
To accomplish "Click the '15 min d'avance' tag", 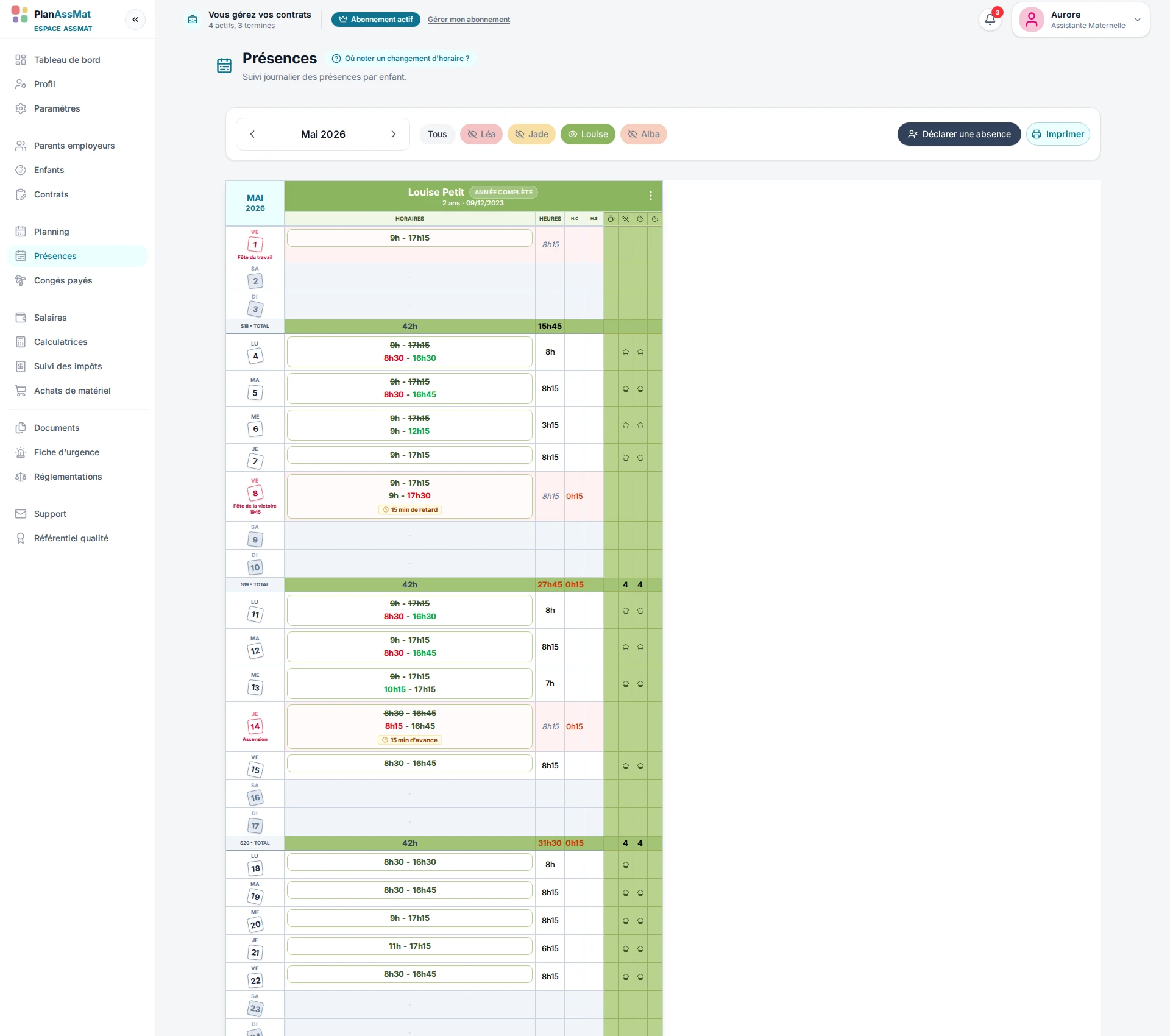I will 410,740.
